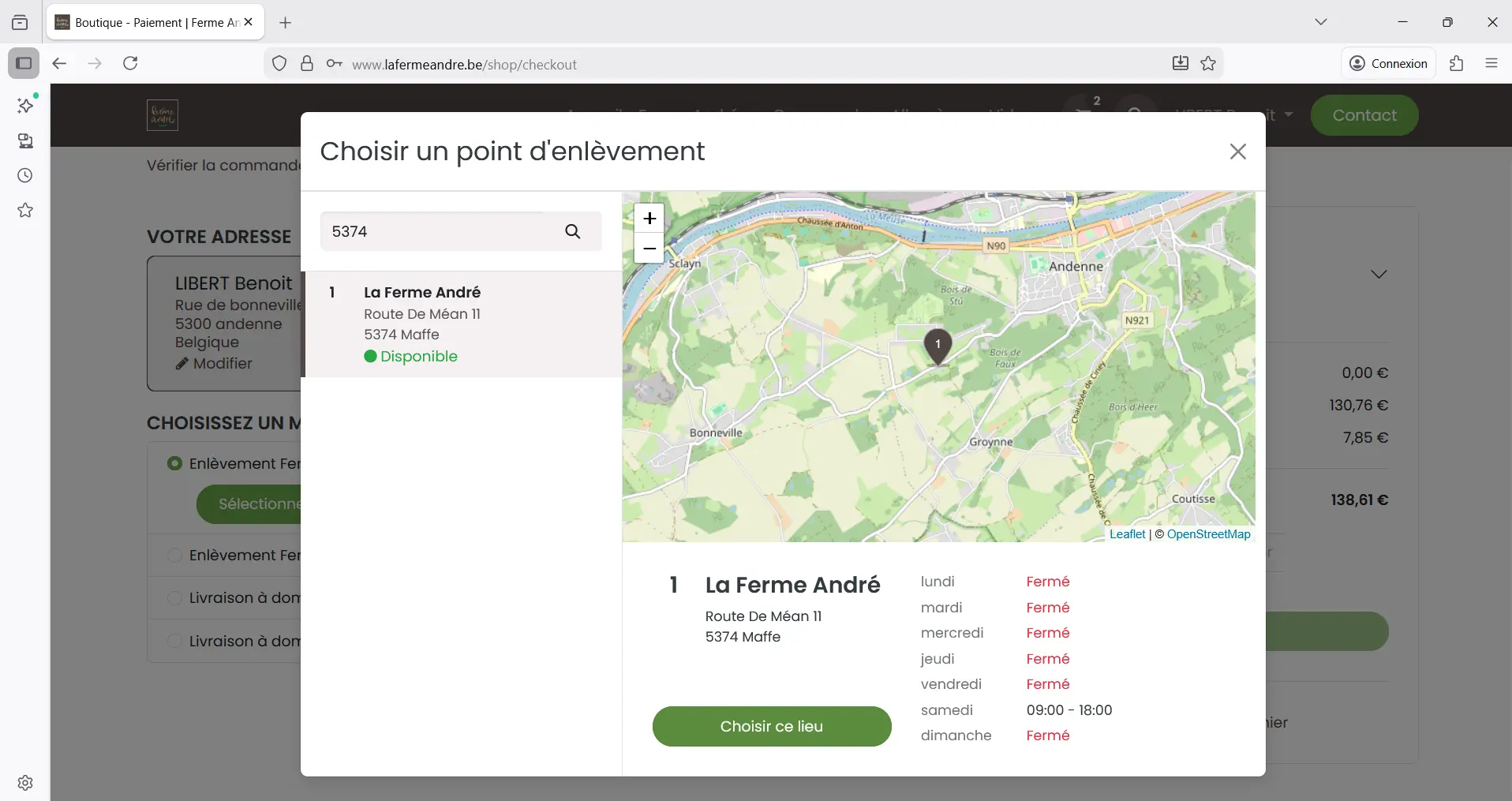This screenshot has height=801, width=1512.
Task: Open the OpenStreetMap attribution link
Action: coord(1208,534)
